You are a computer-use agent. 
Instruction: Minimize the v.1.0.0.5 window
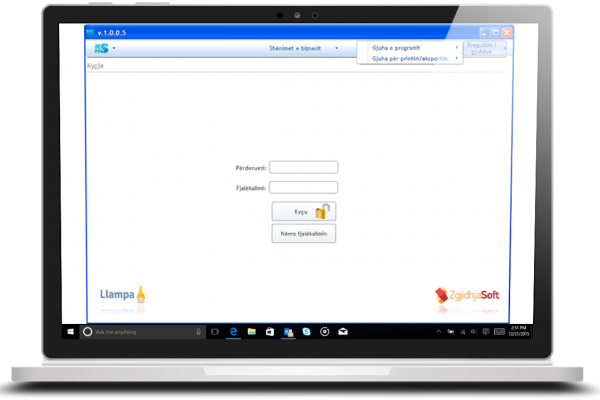484,33
